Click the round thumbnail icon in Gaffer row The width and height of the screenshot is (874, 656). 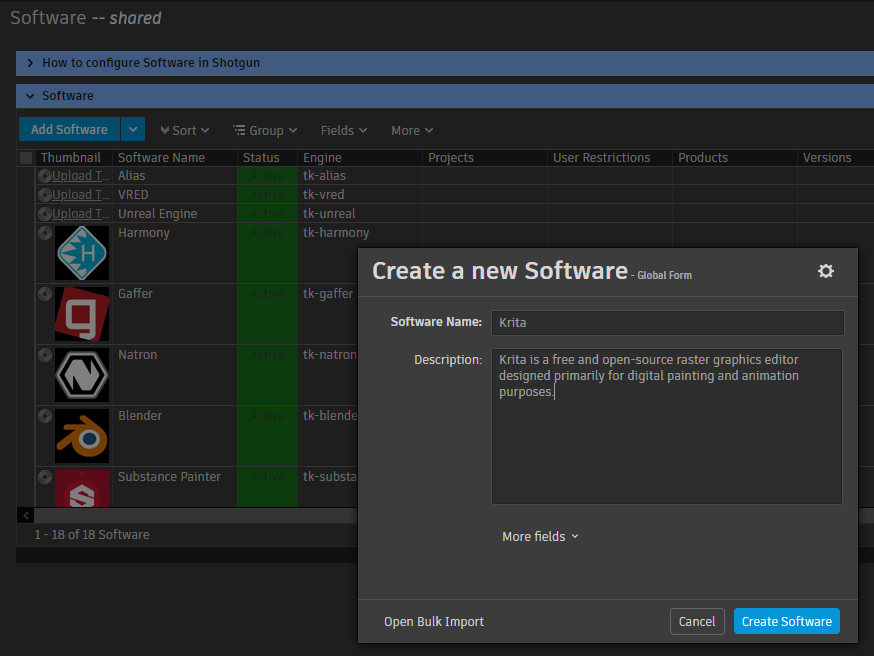(45, 294)
